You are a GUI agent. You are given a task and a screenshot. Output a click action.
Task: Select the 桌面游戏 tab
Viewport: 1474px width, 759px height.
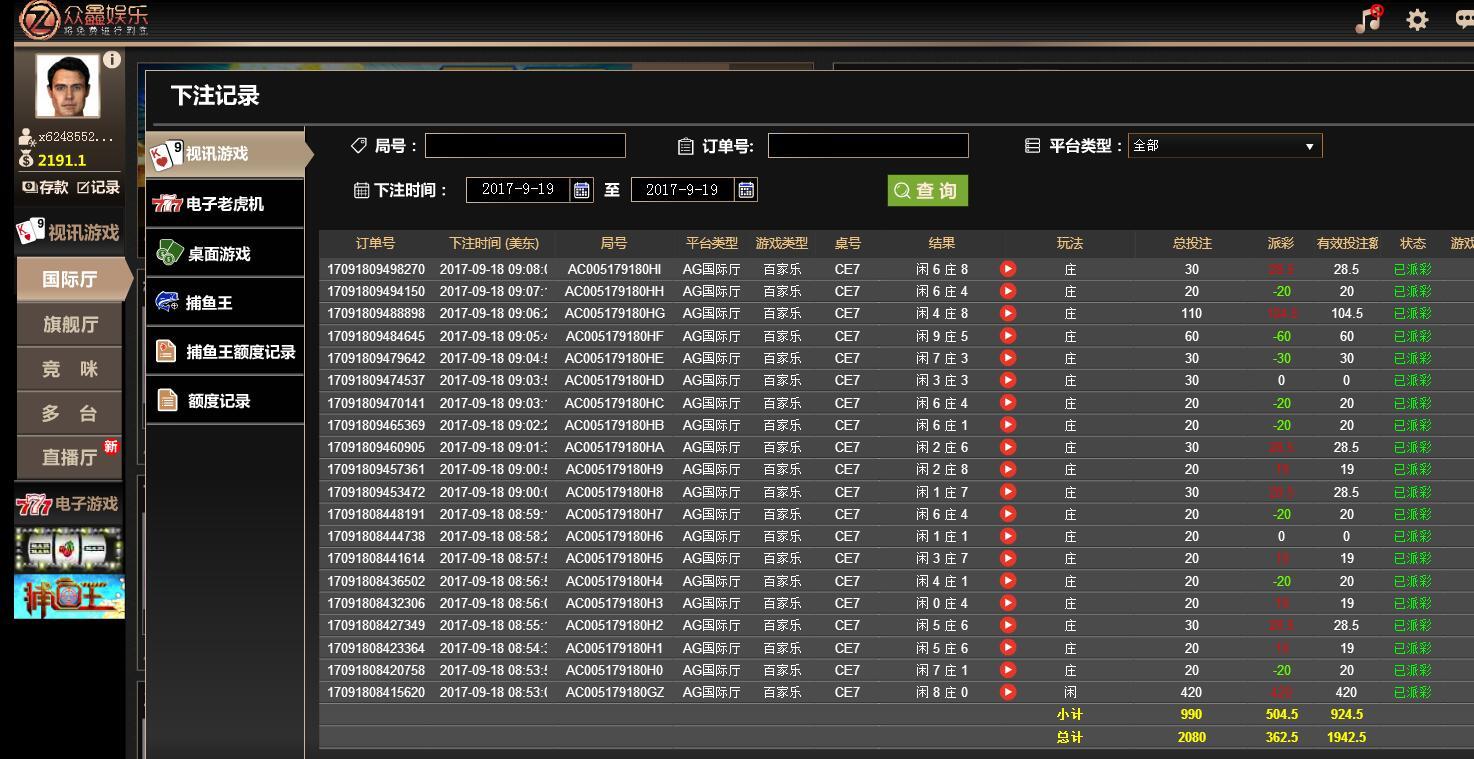pyautogui.click(x=225, y=254)
